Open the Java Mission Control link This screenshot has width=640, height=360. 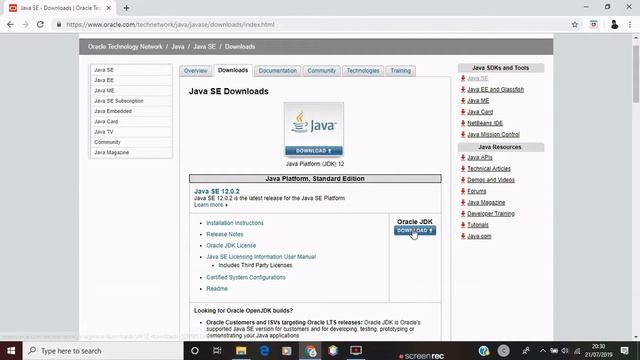point(493,134)
